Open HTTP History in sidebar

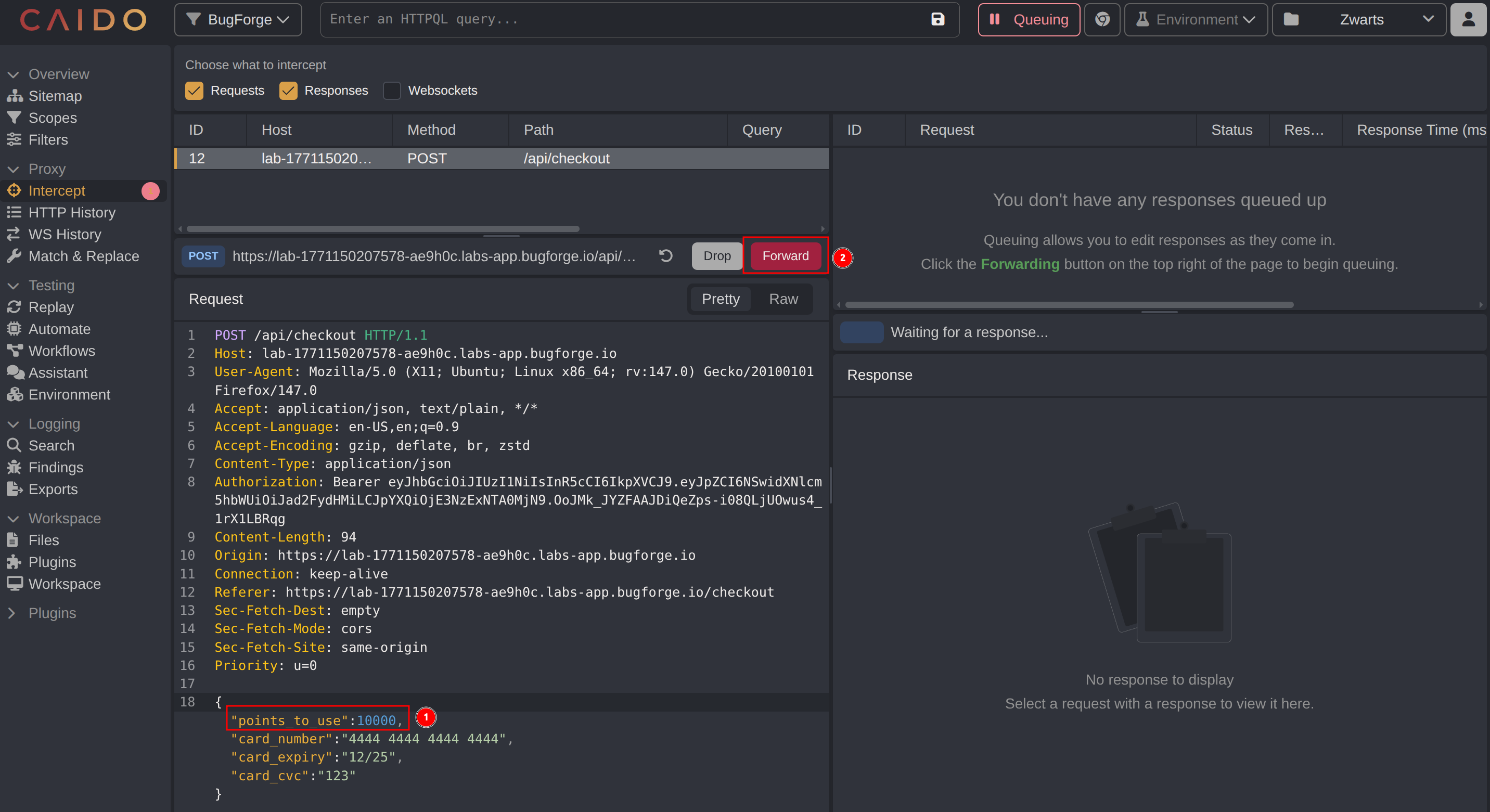click(x=72, y=212)
